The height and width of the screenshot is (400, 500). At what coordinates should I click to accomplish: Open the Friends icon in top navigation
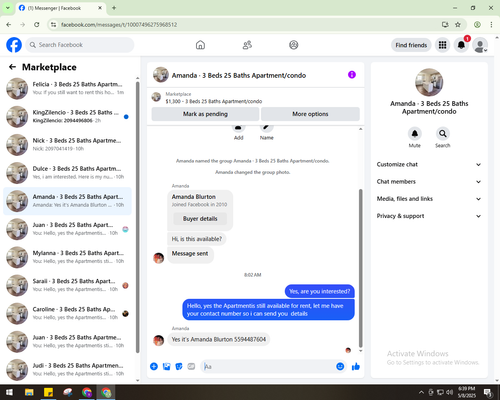tap(247, 45)
